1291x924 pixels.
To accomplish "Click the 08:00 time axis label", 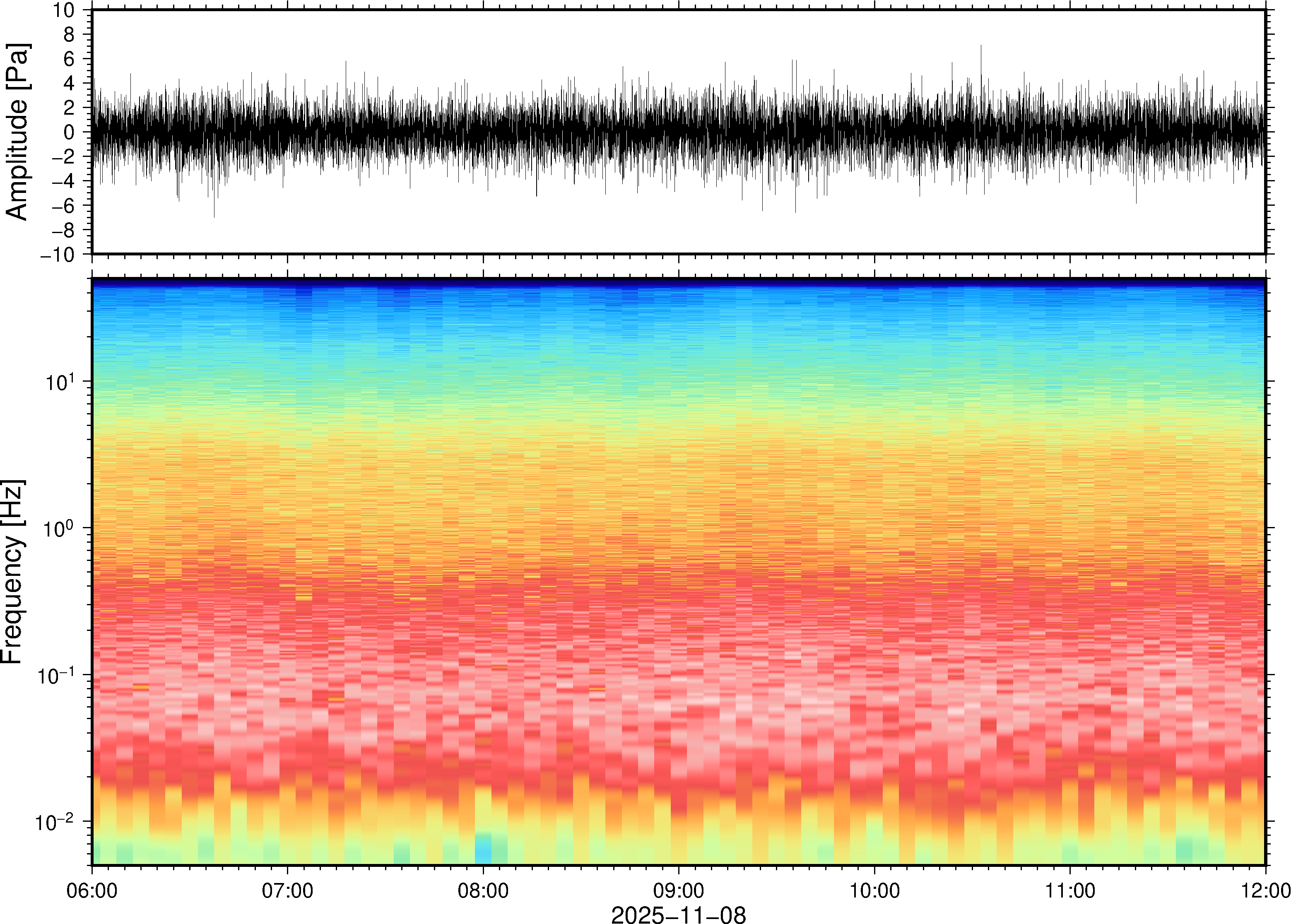I will 483,890.
